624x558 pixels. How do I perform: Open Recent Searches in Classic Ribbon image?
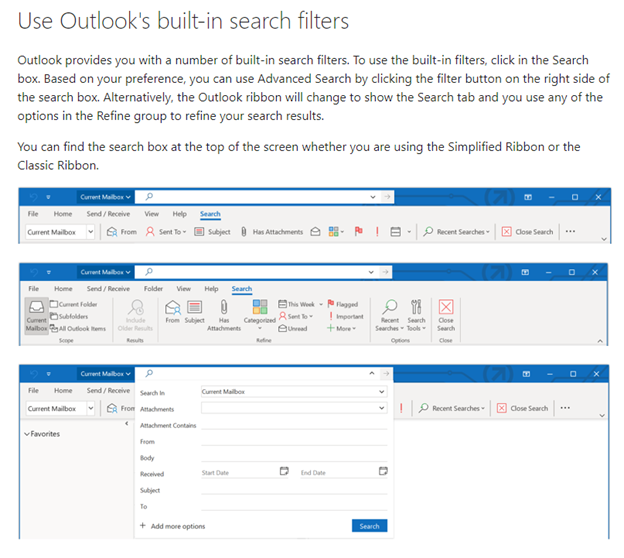(x=389, y=315)
